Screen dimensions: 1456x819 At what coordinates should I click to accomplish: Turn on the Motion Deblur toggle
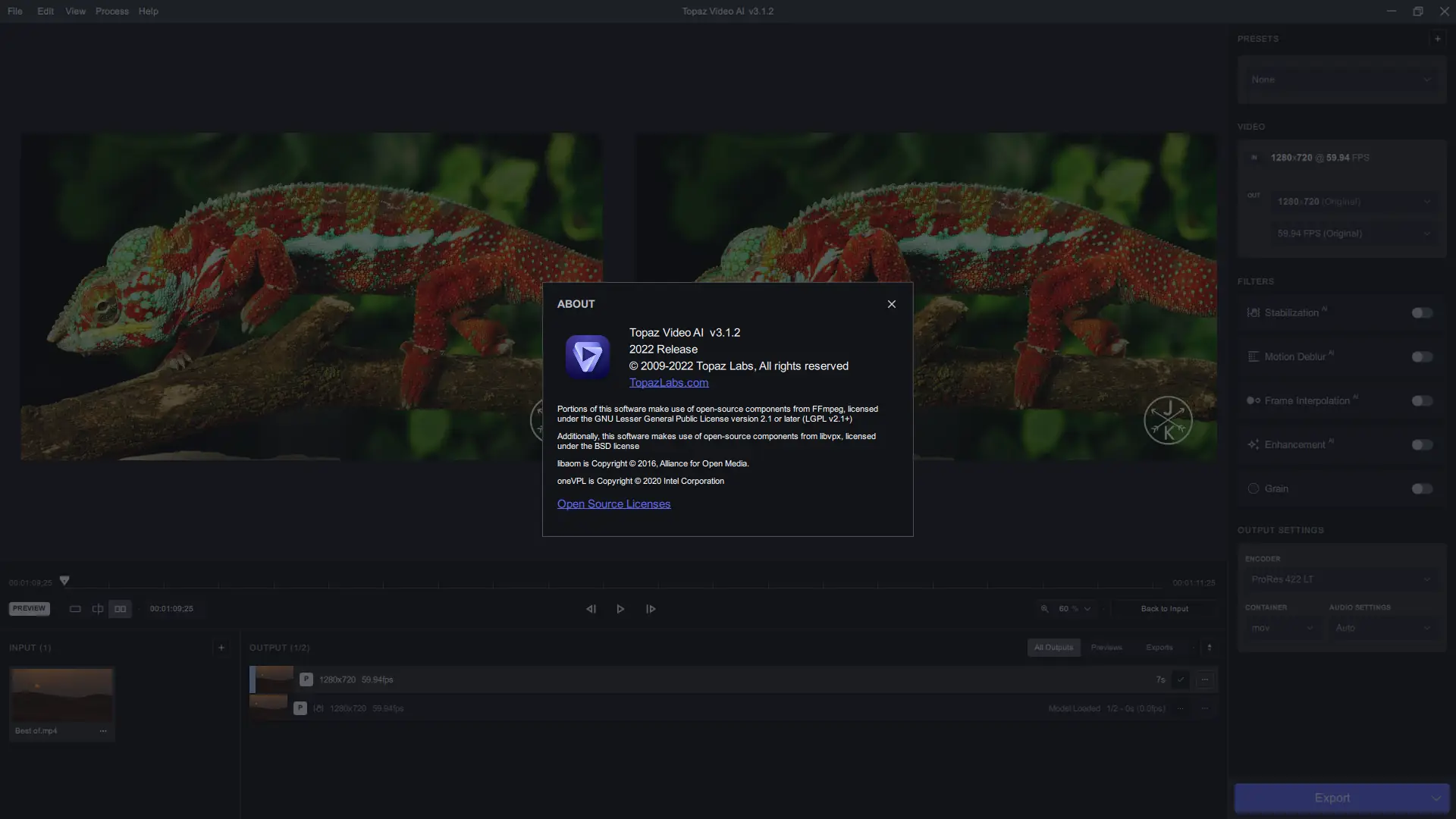point(1422,357)
